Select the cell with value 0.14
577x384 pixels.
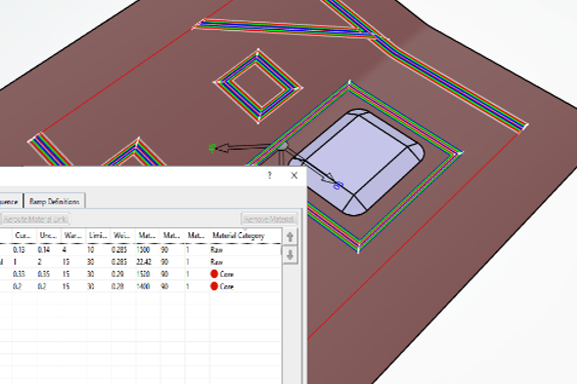click(43, 250)
